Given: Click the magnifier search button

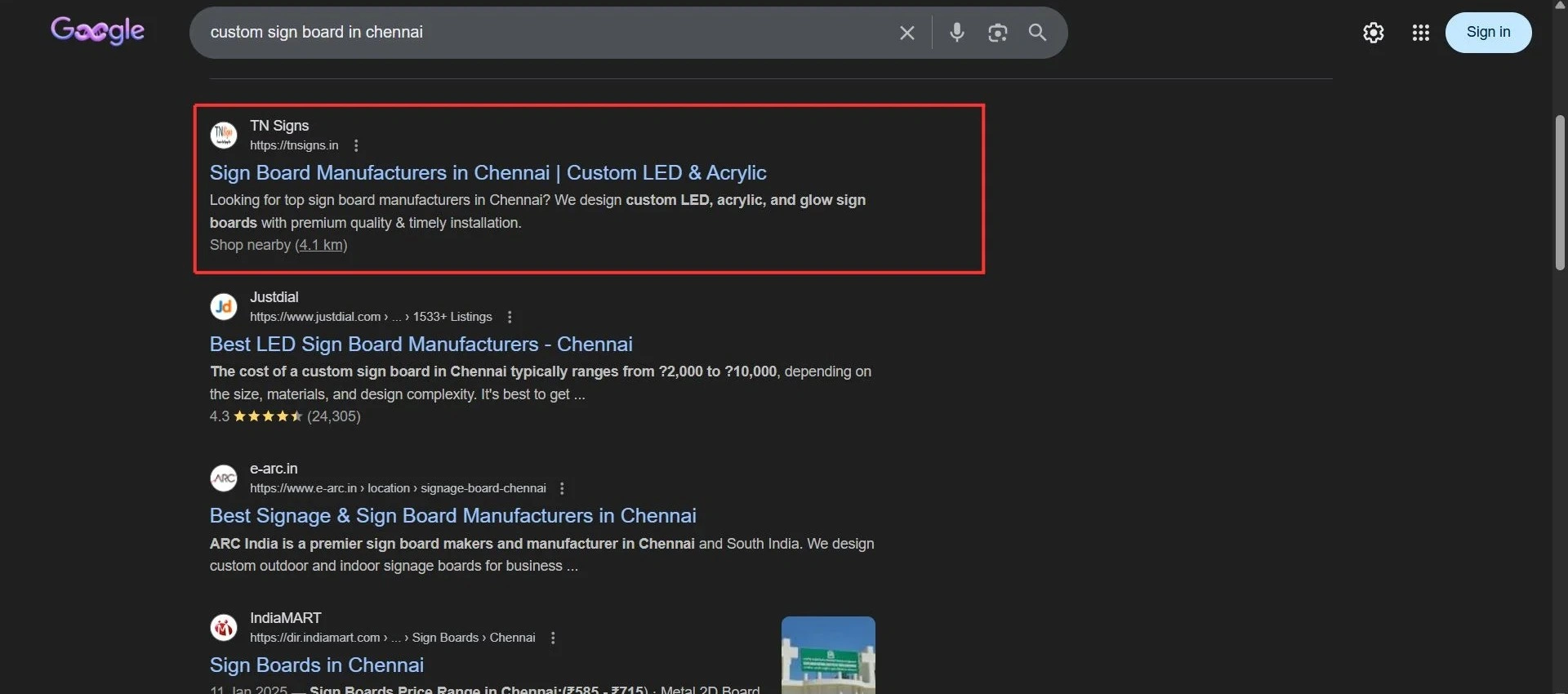Looking at the screenshot, I should point(1037,33).
